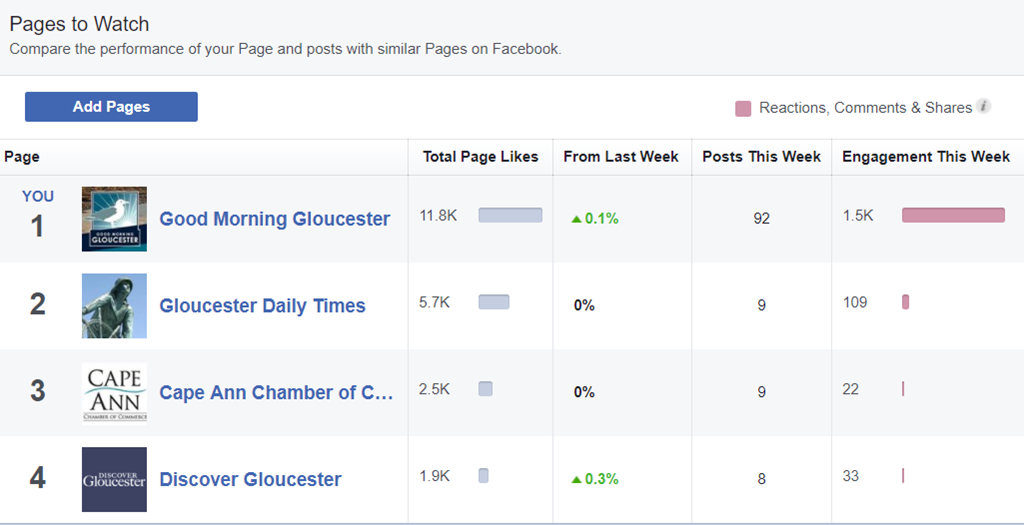Click the From Last Week column header
This screenshot has height=525, width=1024.
tap(621, 157)
